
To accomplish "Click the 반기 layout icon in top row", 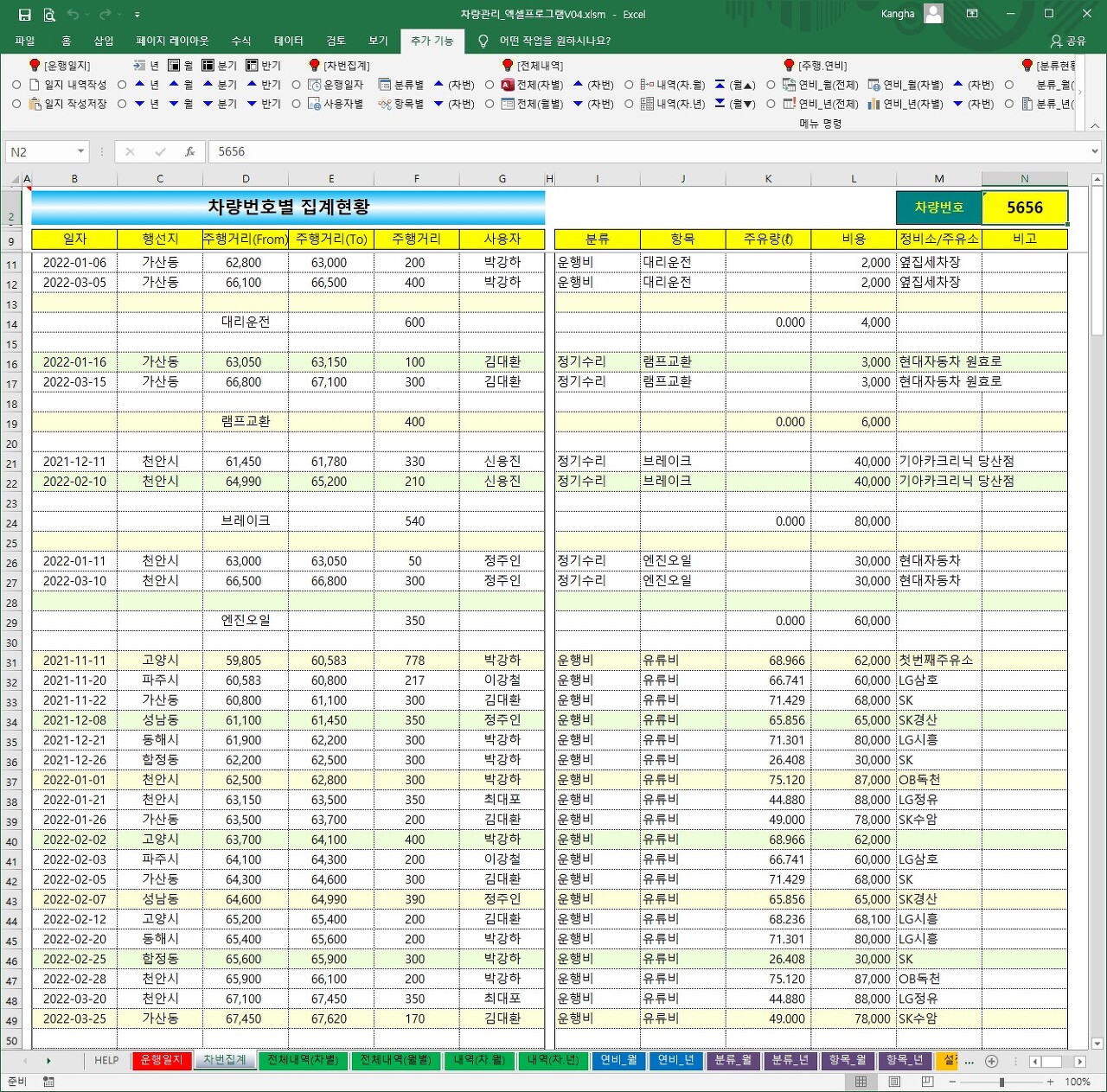I will 252,65.
